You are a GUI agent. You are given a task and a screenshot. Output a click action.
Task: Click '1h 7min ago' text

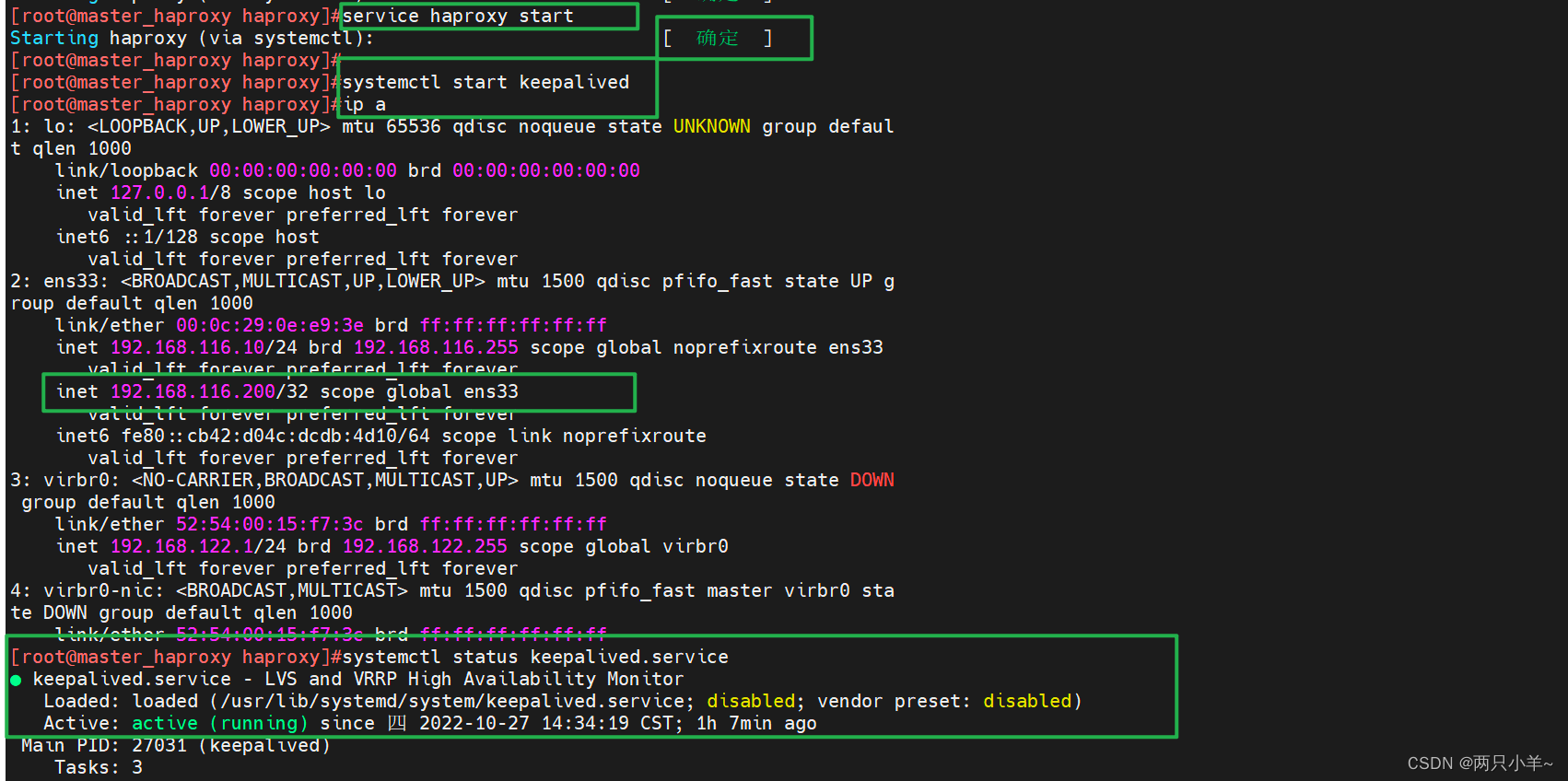pyautogui.click(x=756, y=723)
